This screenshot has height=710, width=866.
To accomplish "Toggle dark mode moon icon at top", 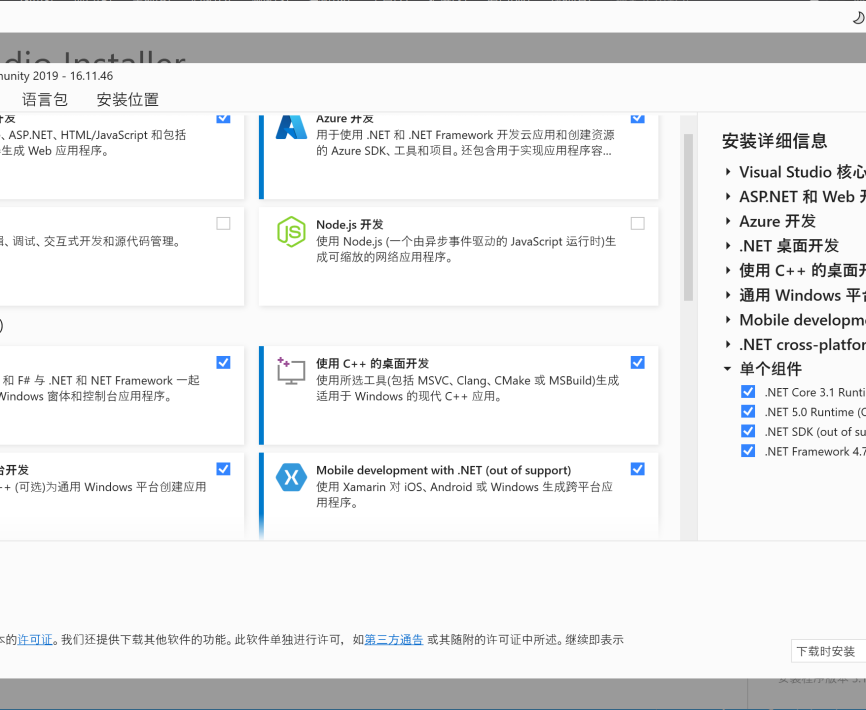I will [858, 18].
